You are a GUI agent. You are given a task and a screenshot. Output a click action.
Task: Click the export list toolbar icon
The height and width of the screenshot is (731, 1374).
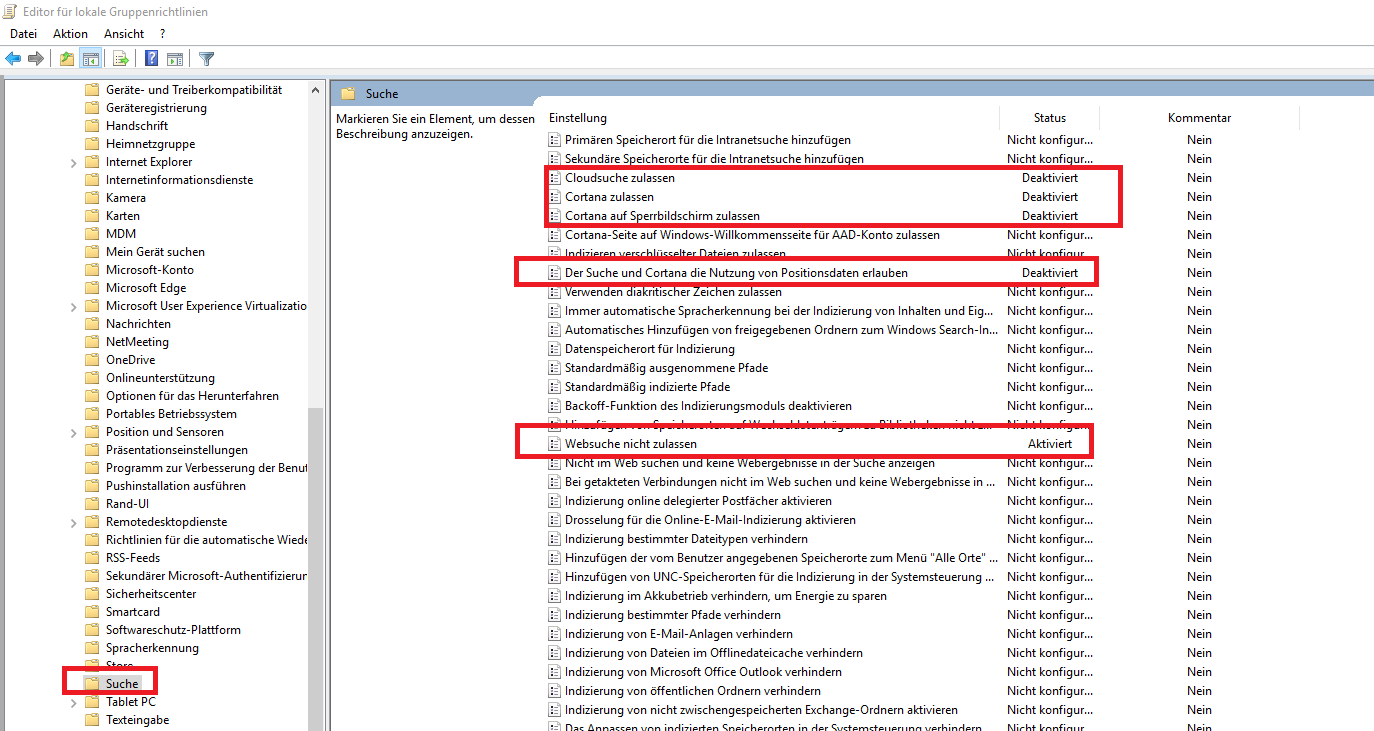(120, 58)
